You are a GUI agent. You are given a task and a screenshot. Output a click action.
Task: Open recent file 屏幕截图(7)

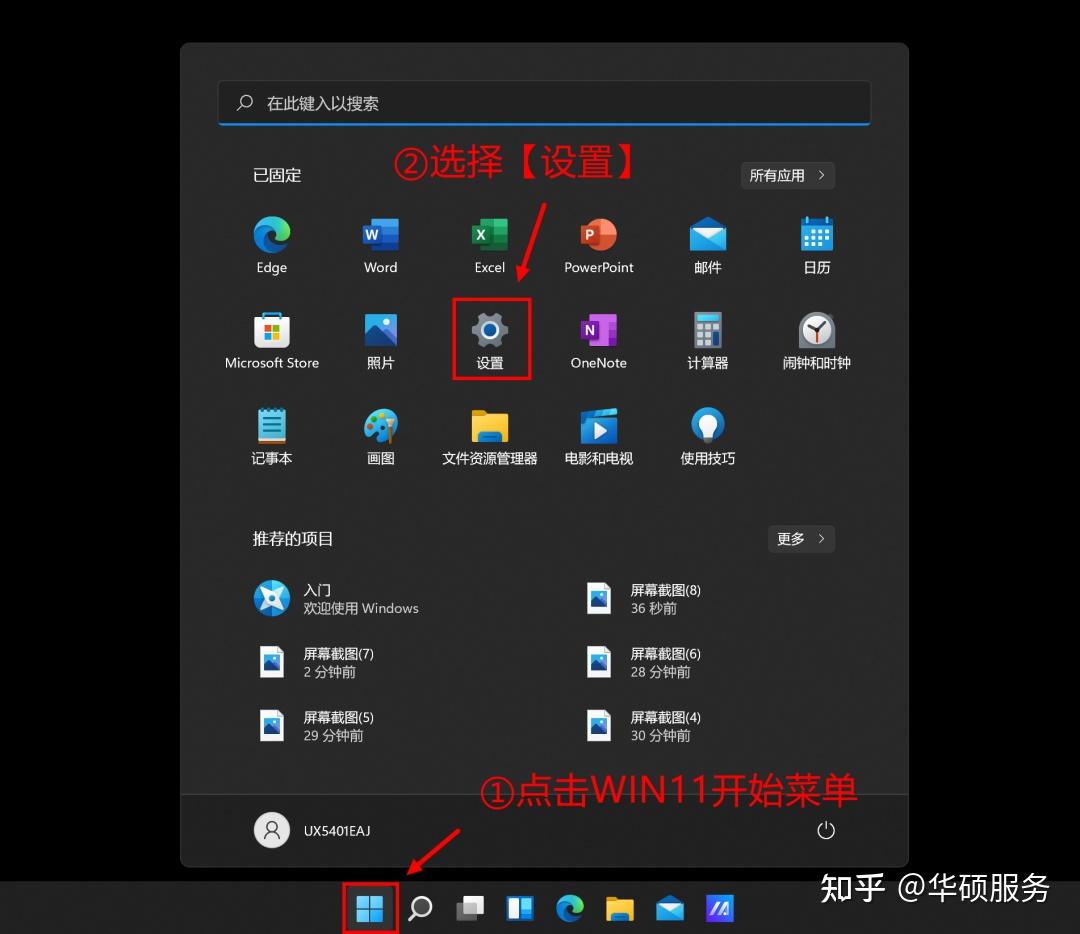pyautogui.click(x=317, y=662)
